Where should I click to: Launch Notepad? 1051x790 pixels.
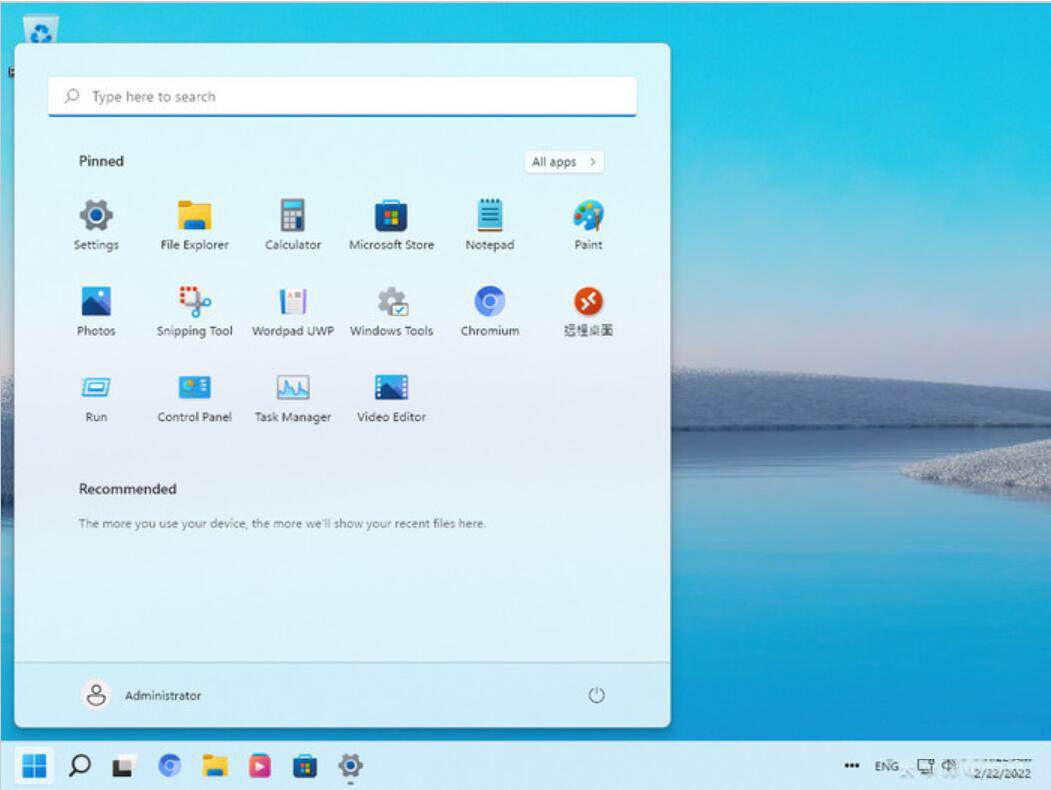(x=490, y=225)
